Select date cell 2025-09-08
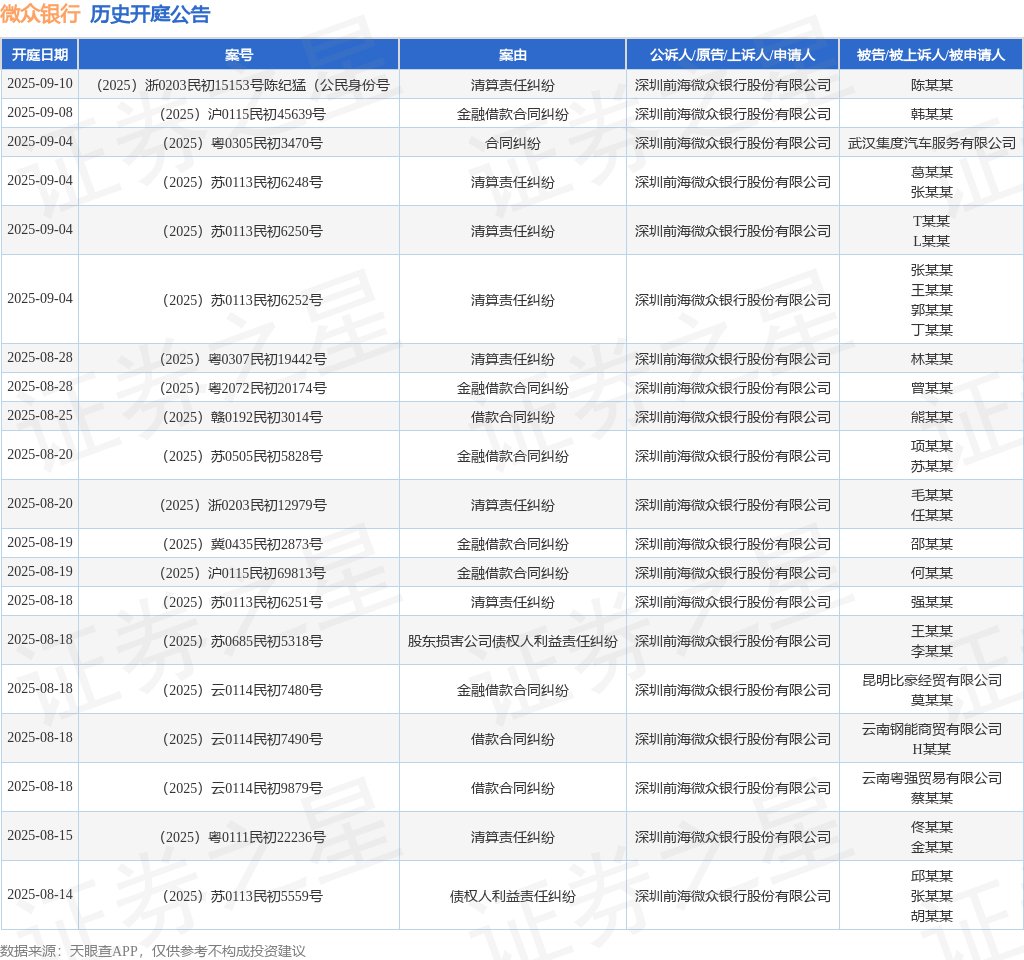Image resolution: width=1024 pixels, height=960 pixels. tap(40, 113)
